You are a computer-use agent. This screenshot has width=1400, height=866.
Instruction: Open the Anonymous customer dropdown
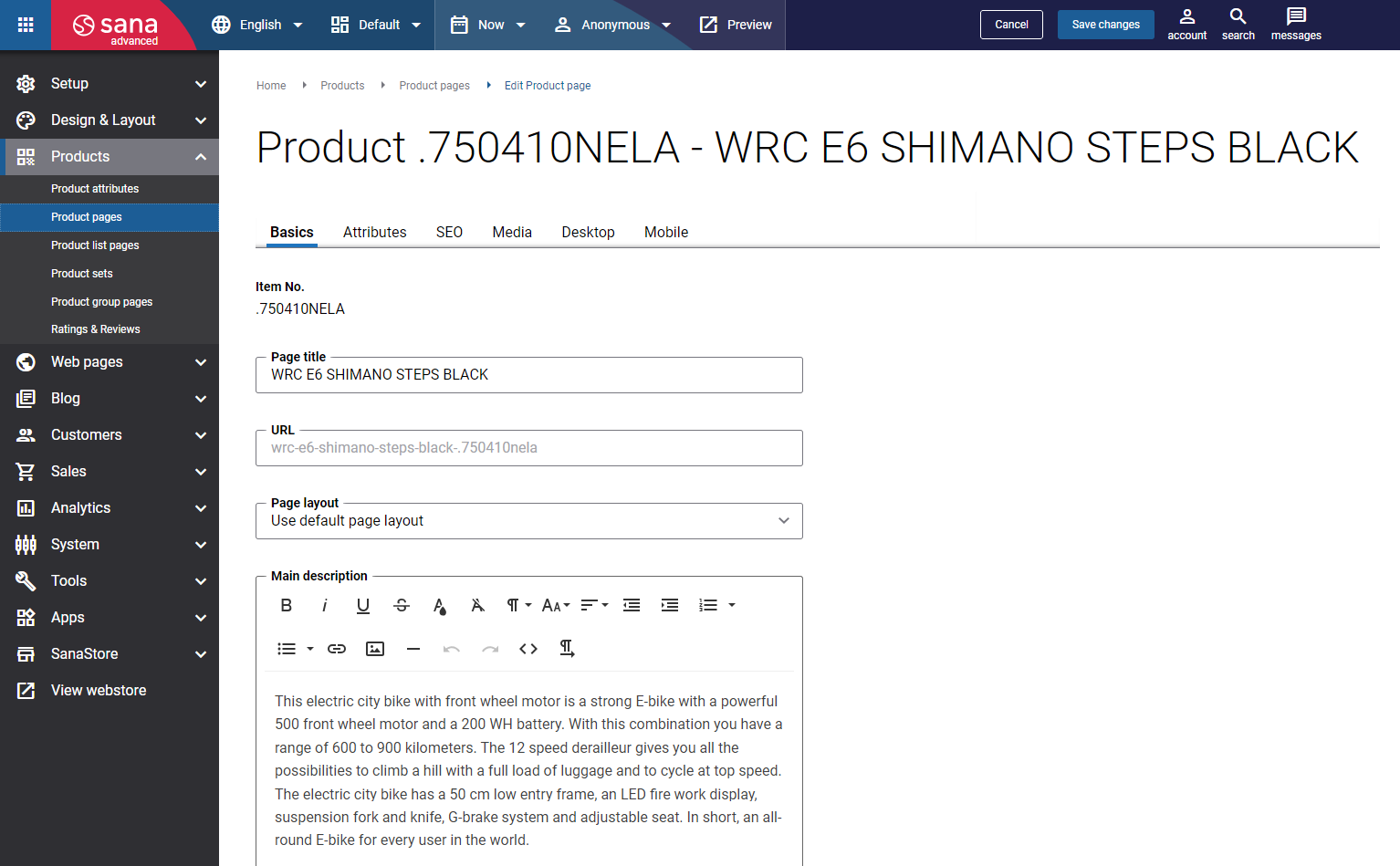pos(612,25)
